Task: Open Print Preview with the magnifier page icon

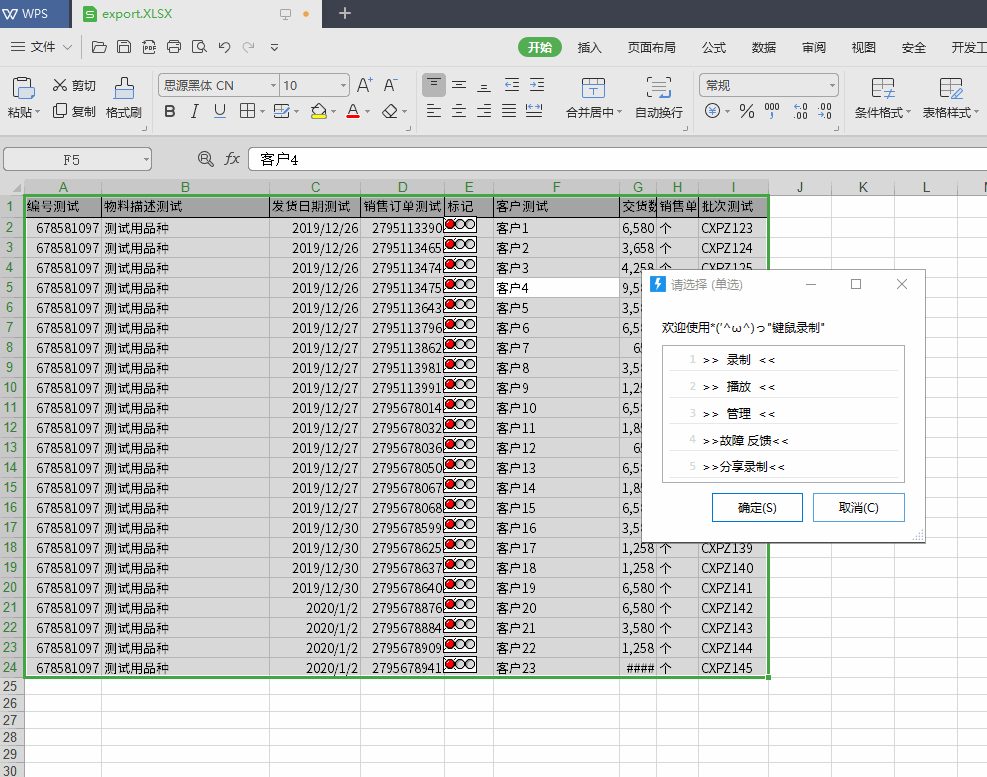Action: 199,47
